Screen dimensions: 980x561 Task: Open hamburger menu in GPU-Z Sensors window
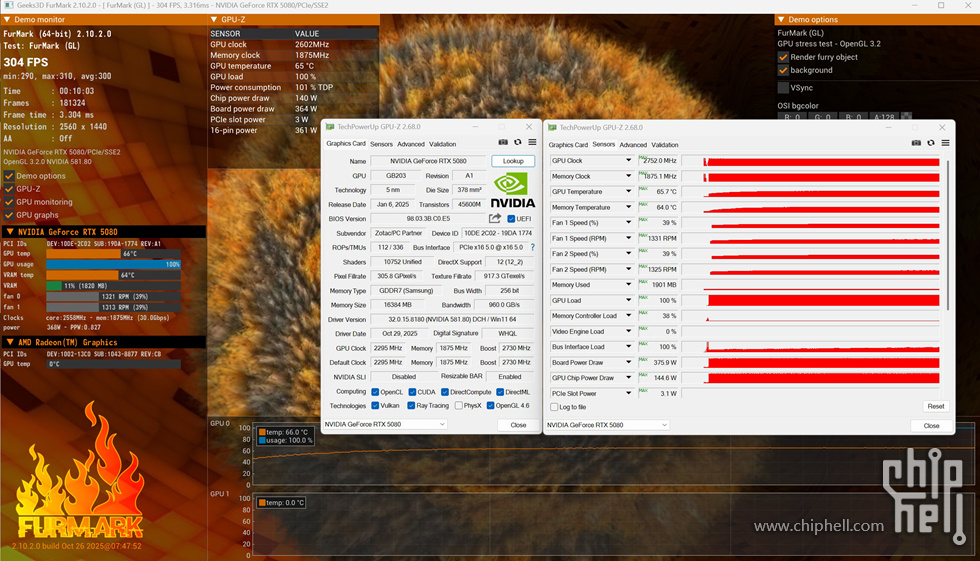point(943,143)
